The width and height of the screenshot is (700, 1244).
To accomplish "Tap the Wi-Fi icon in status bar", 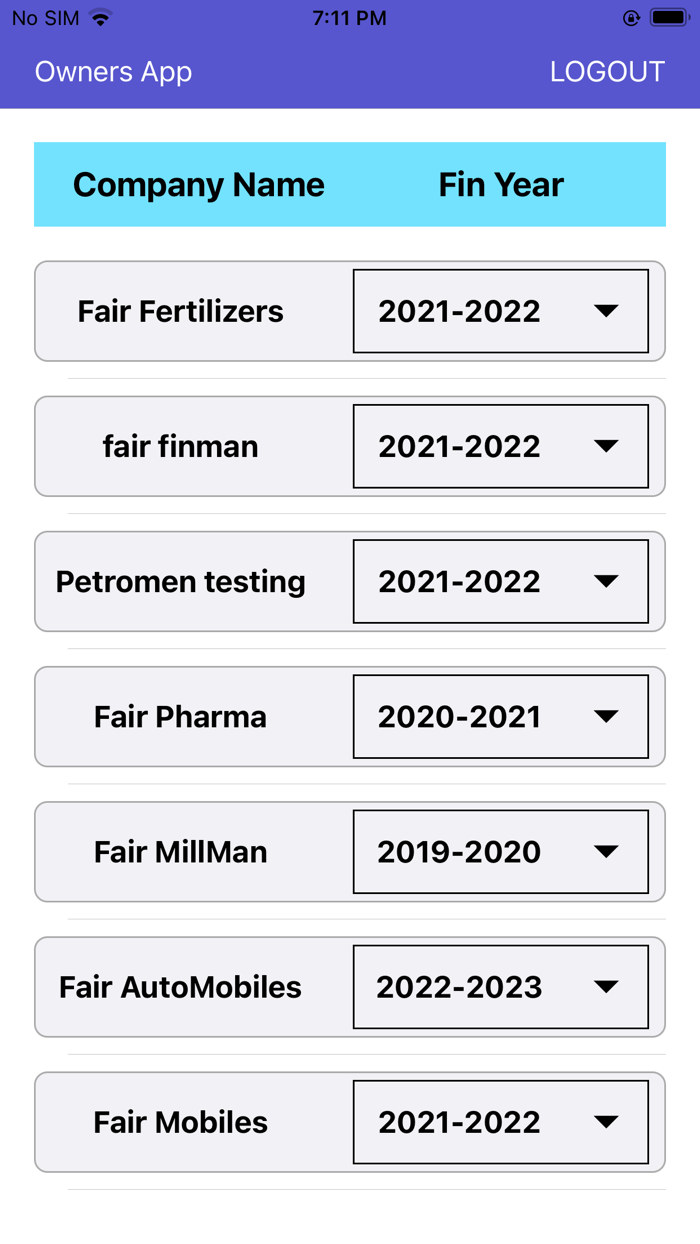I will coord(98,17).
